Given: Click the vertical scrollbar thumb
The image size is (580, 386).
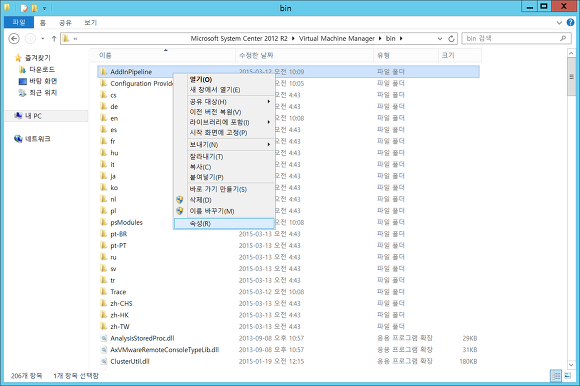Looking at the screenshot, I should tap(571, 77).
